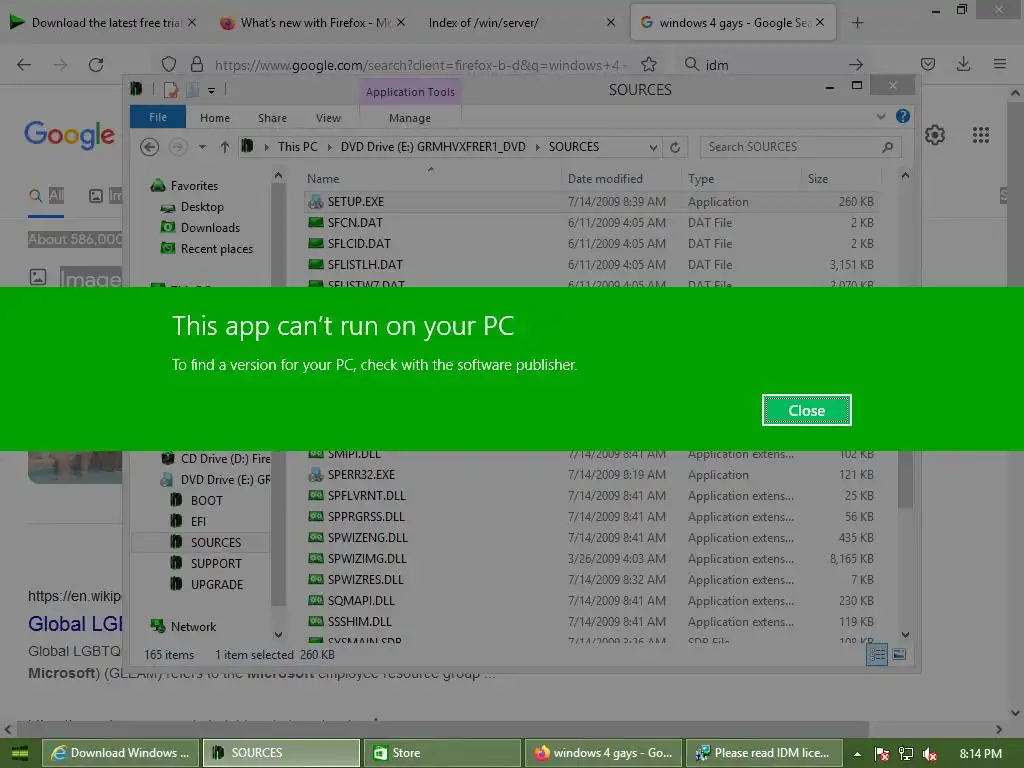Click the Explorer help question mark icon
Image resolution: width=1024 pixels, height=768 pixels.
[903, 116]
